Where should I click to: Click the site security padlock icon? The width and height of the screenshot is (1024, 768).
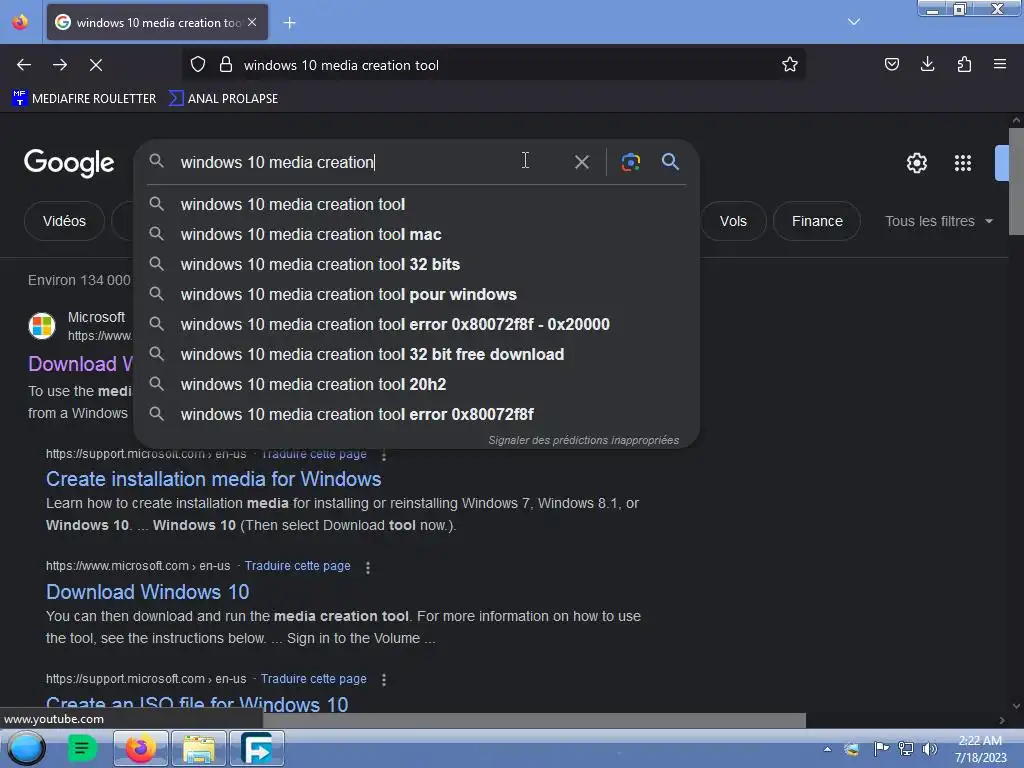click(226, 65)
